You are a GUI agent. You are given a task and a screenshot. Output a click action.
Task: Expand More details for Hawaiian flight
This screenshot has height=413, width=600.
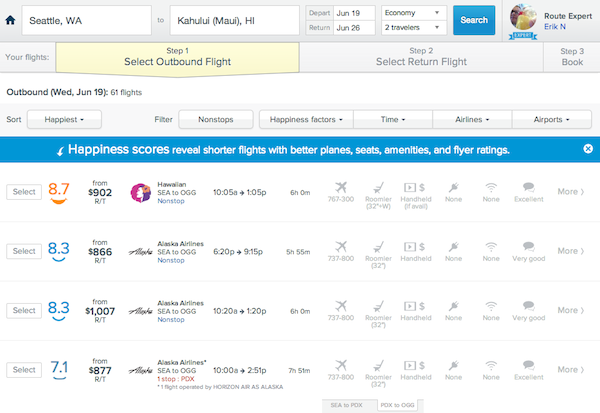tap(571, 192)
